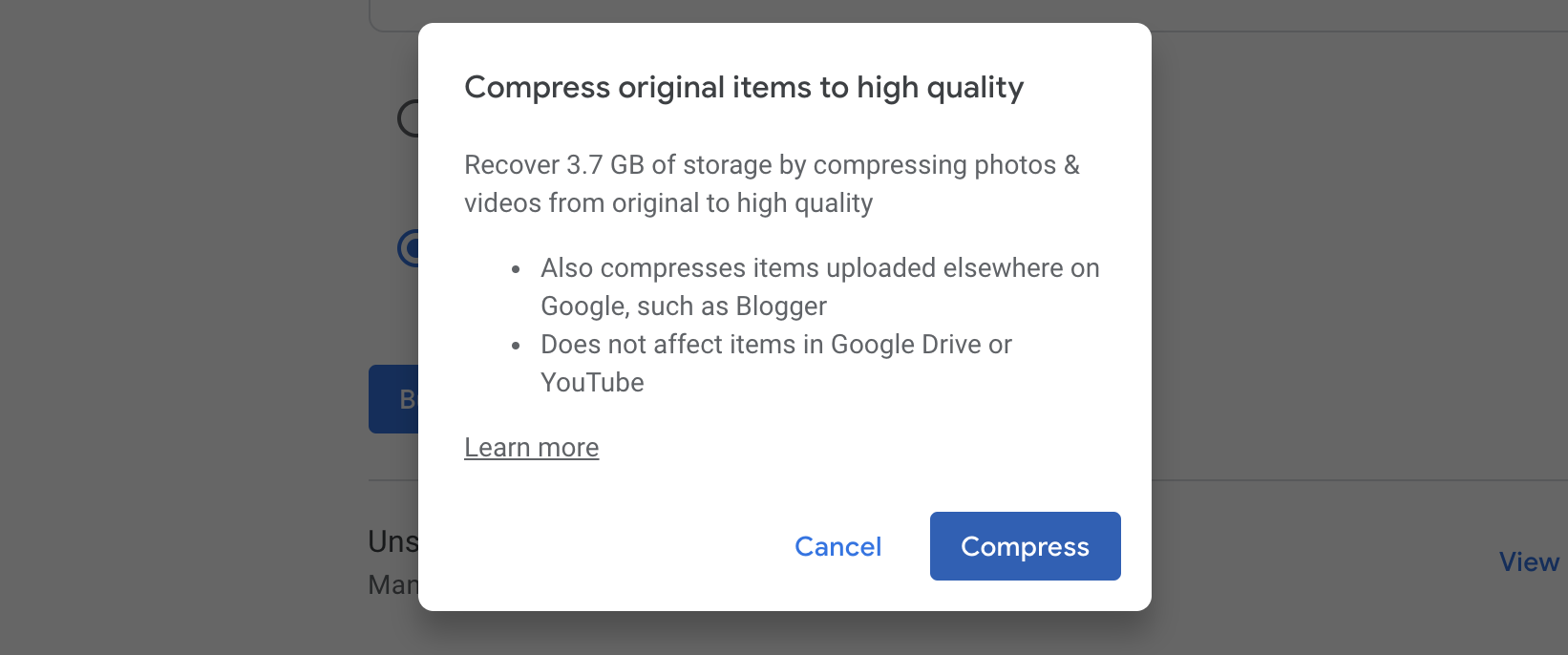Click the bullet about Google Drive or YouTube
This screenshot has height=655, width=1568.
(x=775, y=363)
